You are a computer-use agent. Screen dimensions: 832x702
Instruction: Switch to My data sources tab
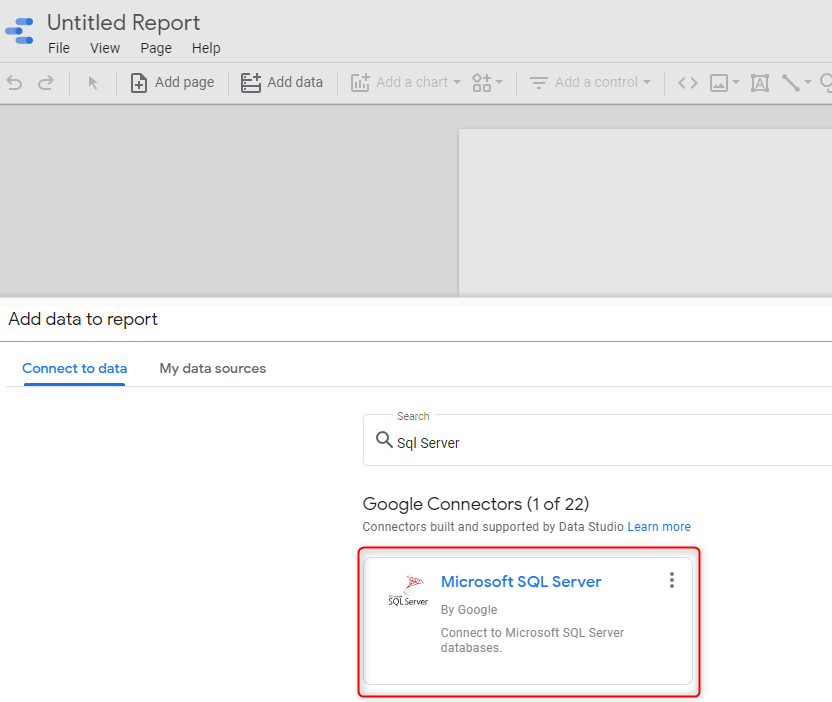pos(213,368)
